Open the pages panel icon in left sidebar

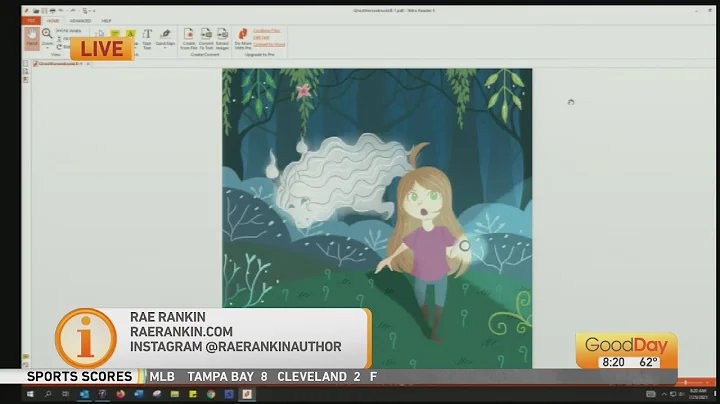pyautogui.click(x=26, y=64)
